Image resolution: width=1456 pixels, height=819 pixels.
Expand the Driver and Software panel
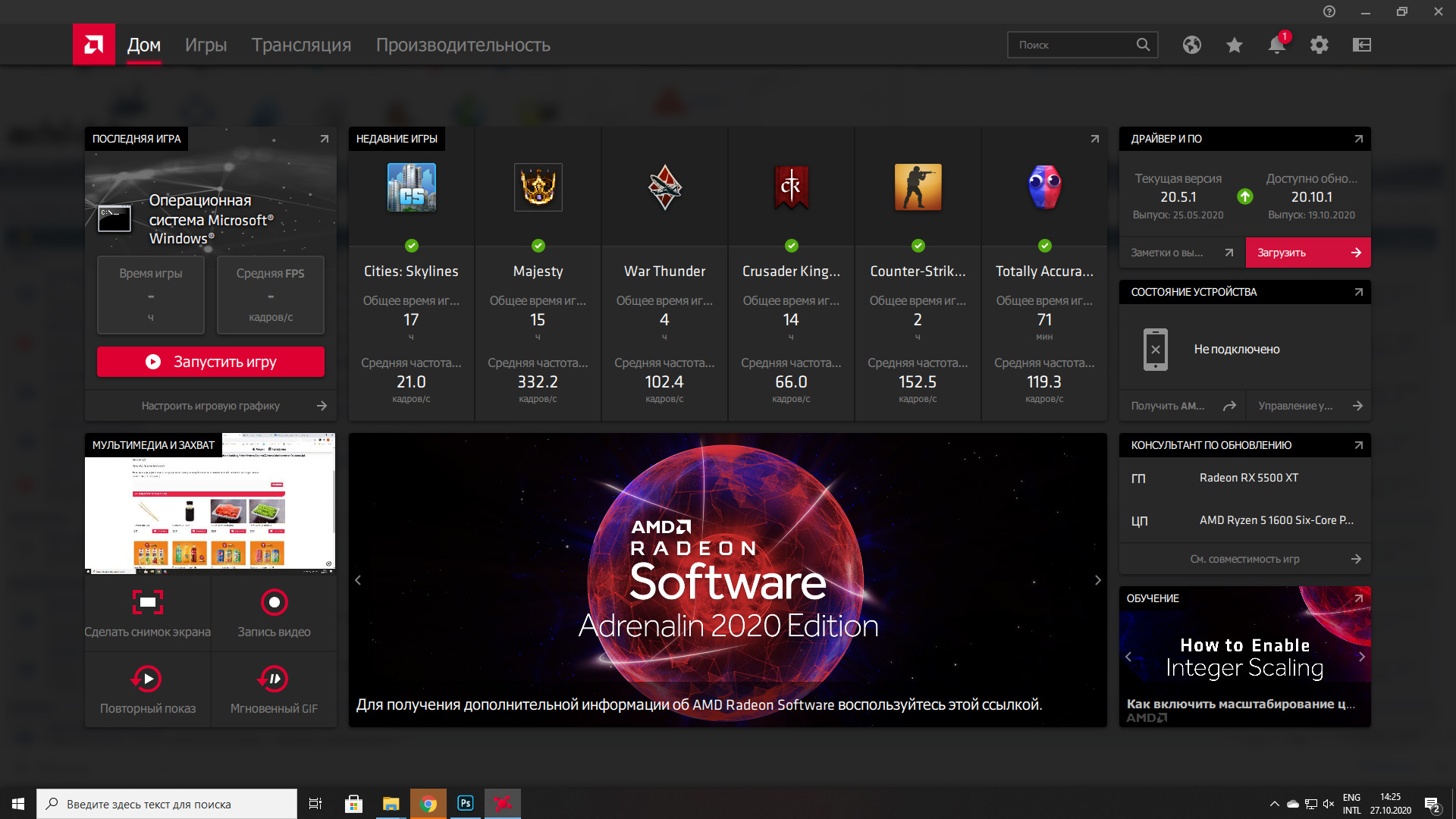pyautogui.click(x=1358, y=139)
